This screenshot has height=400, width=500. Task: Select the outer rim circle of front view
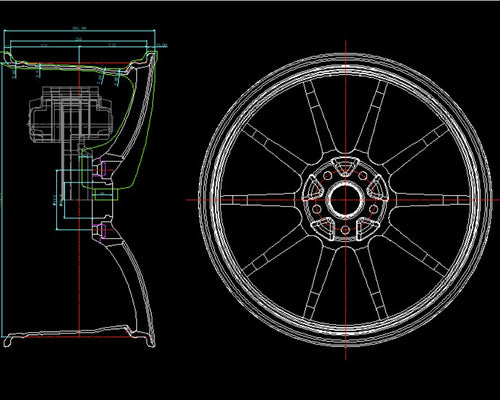[x=346, y=200]
